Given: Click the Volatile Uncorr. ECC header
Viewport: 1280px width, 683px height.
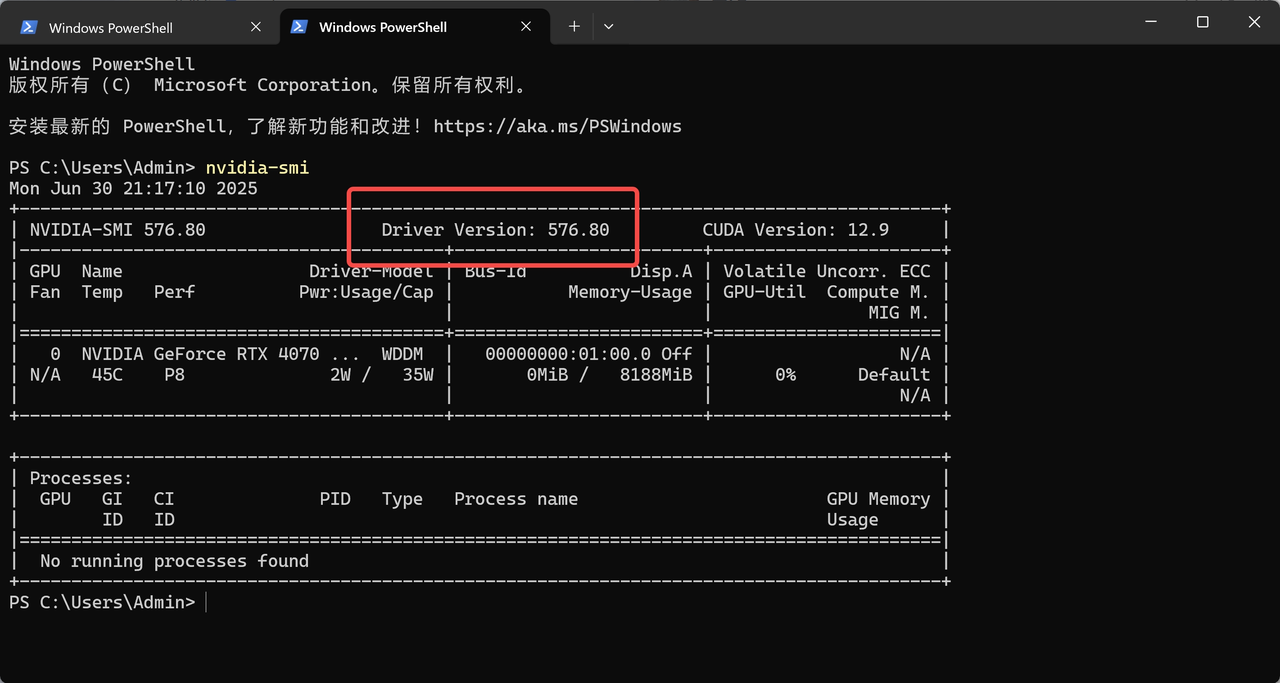Looking at the screenshot, I should click(x=827, y=271).
